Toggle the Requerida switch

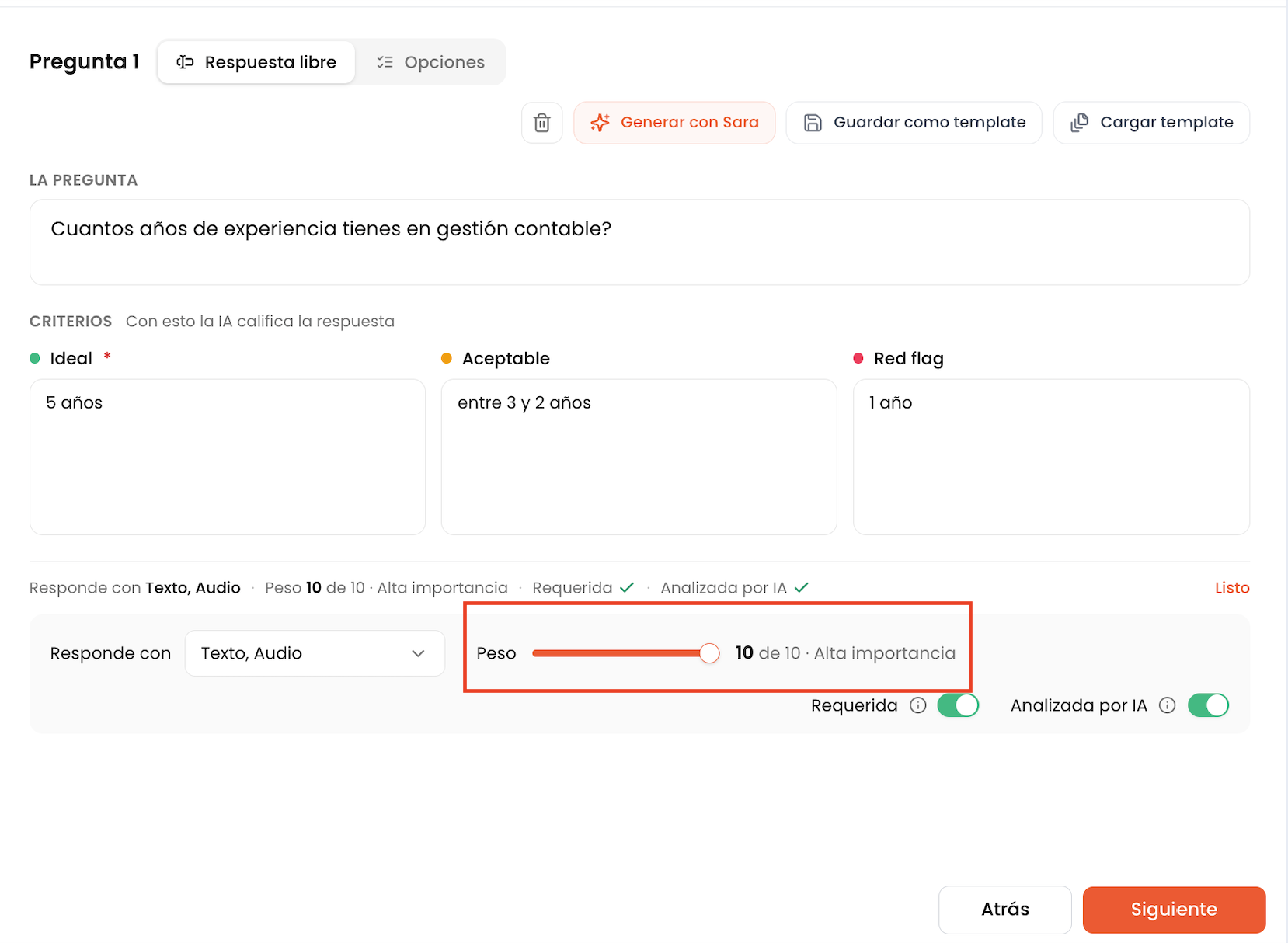click(x=958, y=705)
